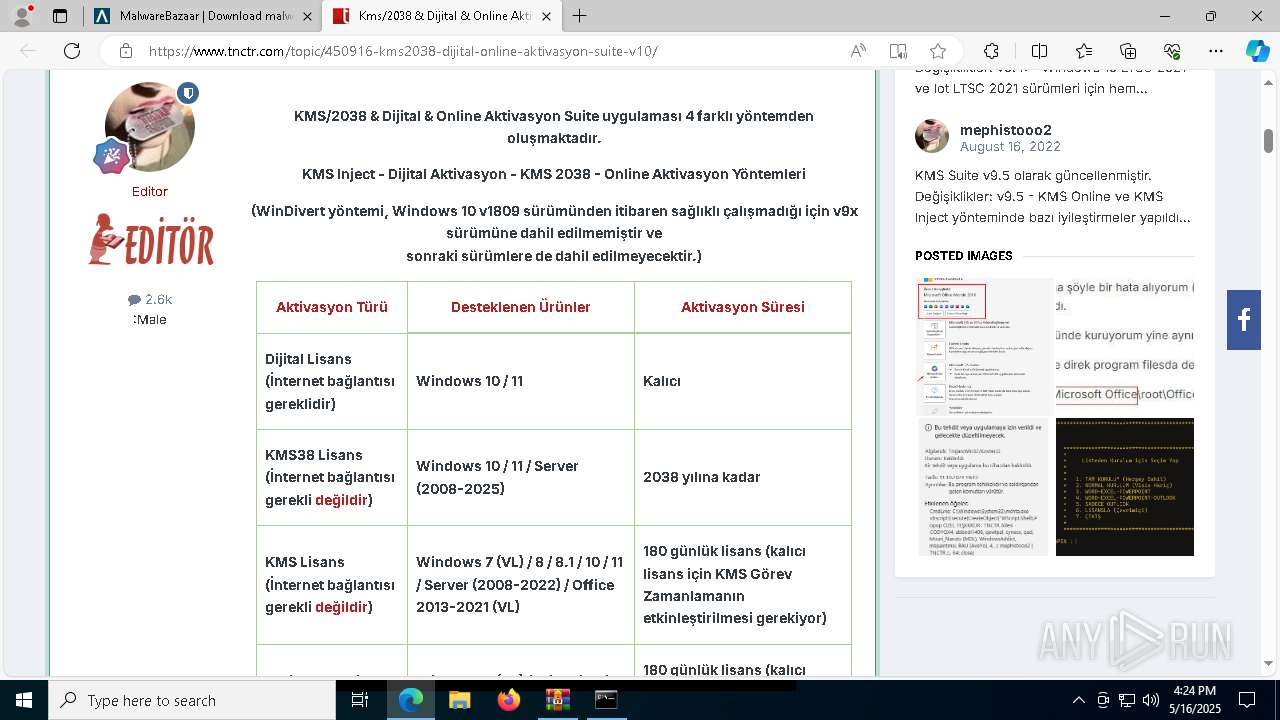Open mephistooo2 profile link
The height and width of the screenshot is (720, 1280).
(x=1006, y=130)
